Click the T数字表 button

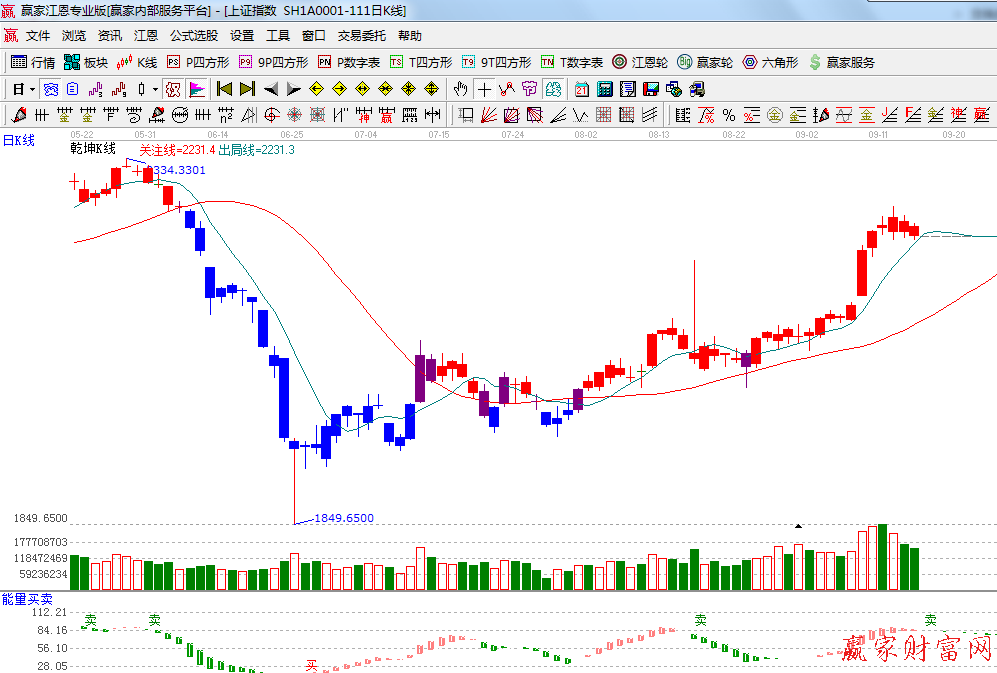pos(572,62)
